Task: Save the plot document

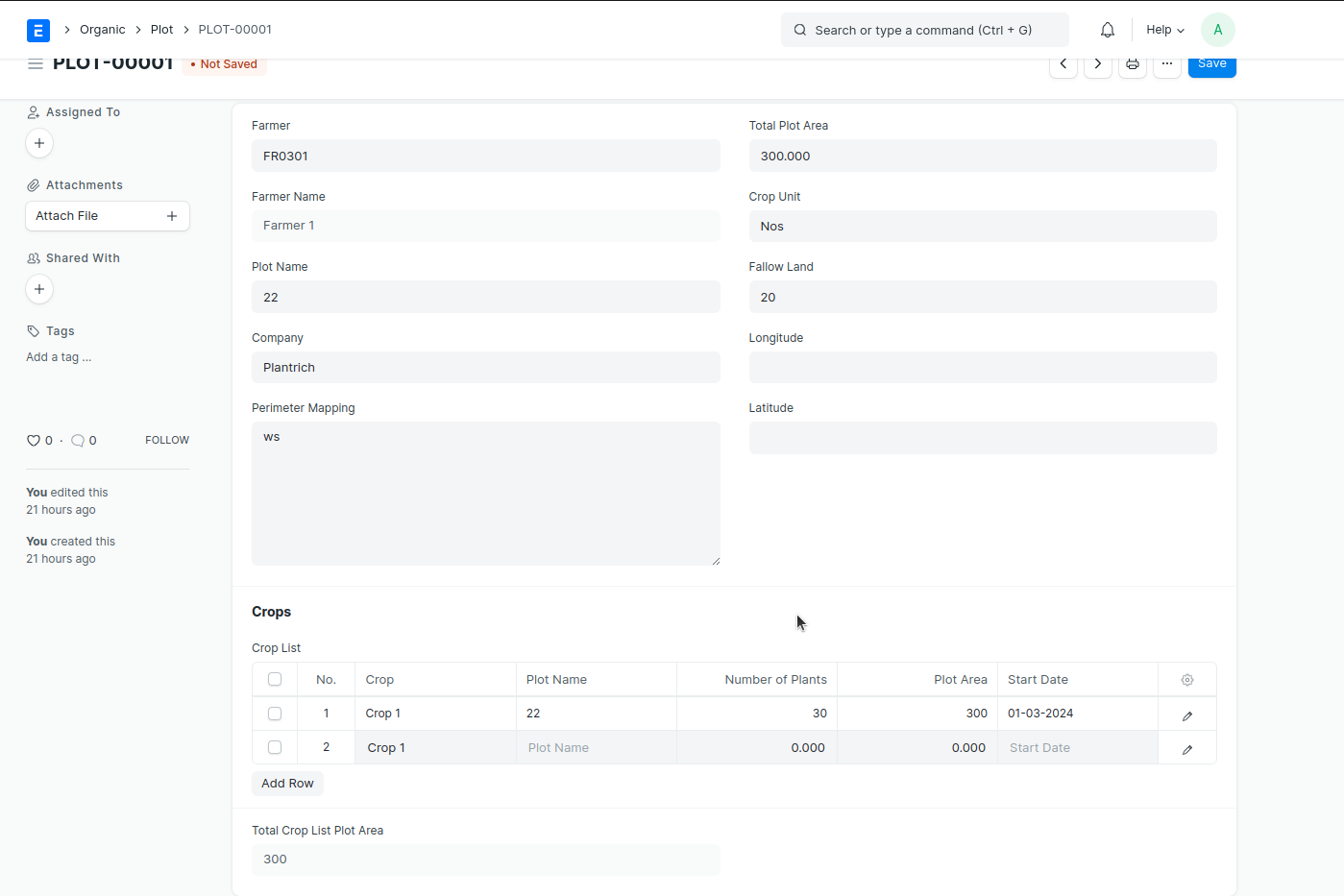Action: (x=1211, y=65)
